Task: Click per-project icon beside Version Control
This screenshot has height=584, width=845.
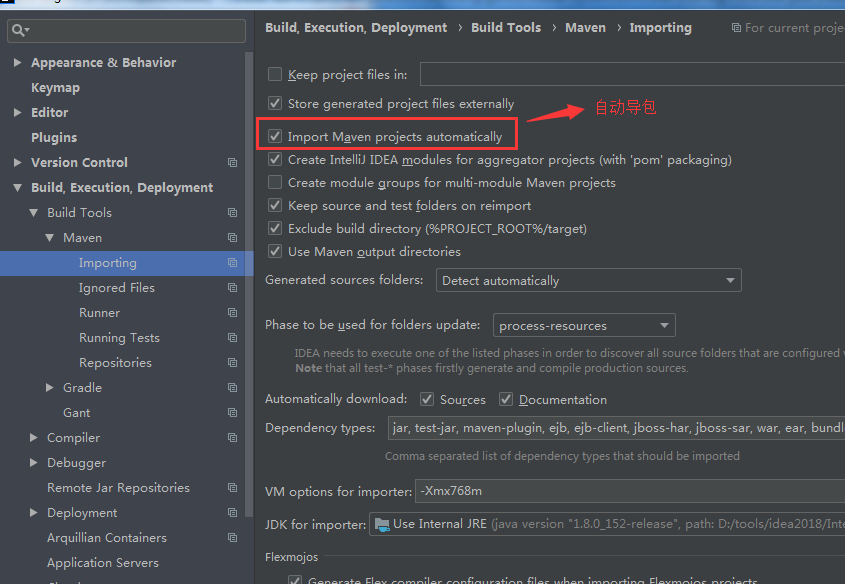Action: (x=232, y=162)
